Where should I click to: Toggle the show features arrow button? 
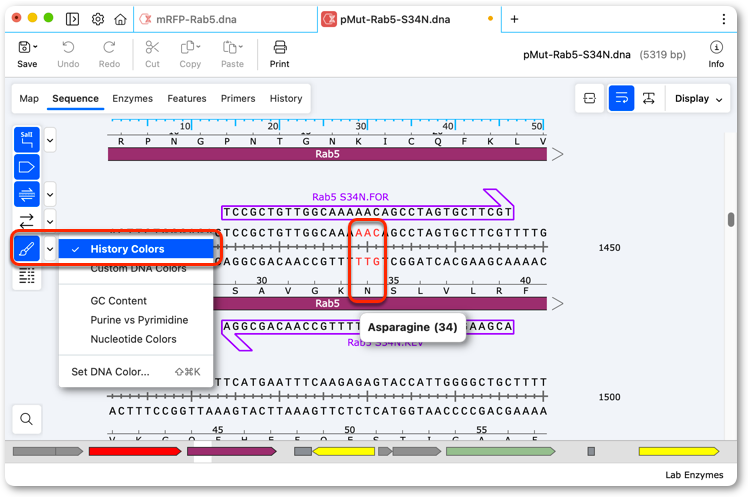[x=27, y=167]
